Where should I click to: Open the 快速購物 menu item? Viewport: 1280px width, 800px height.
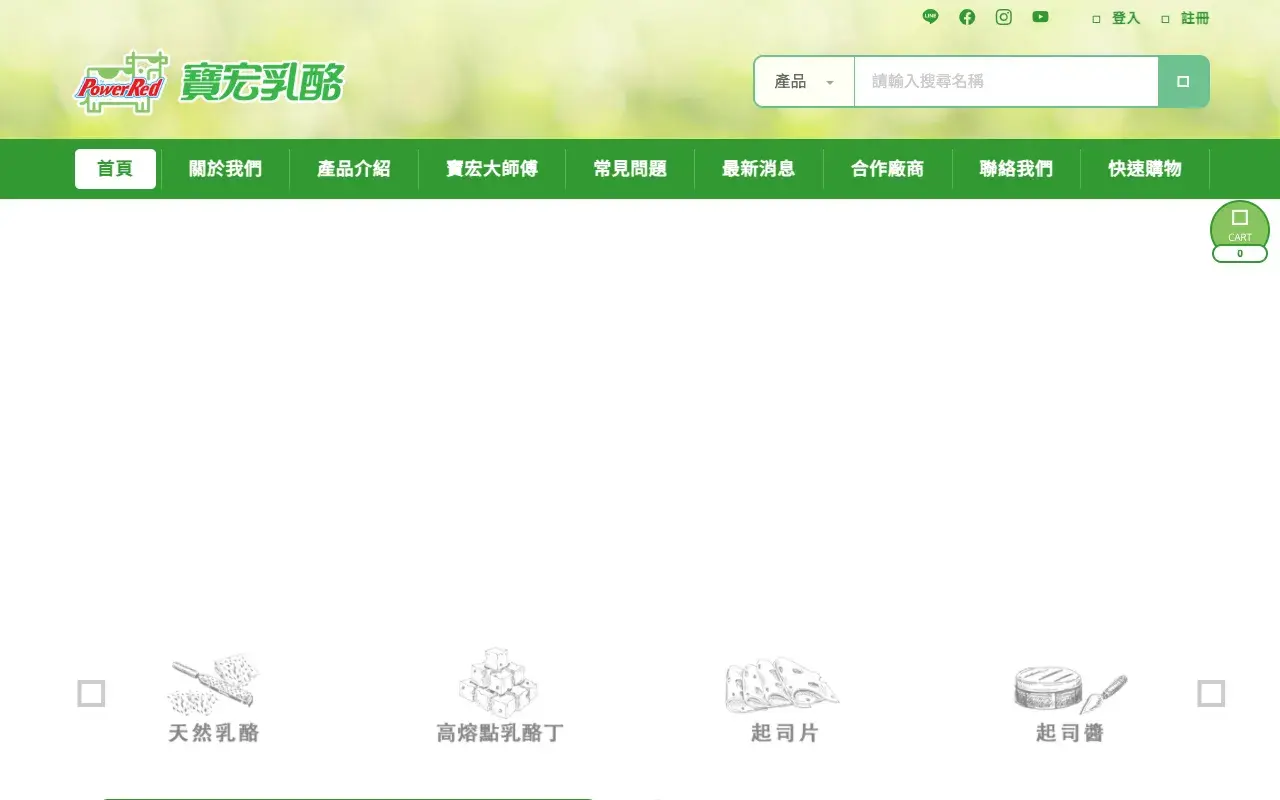(x=1145, y=169)
